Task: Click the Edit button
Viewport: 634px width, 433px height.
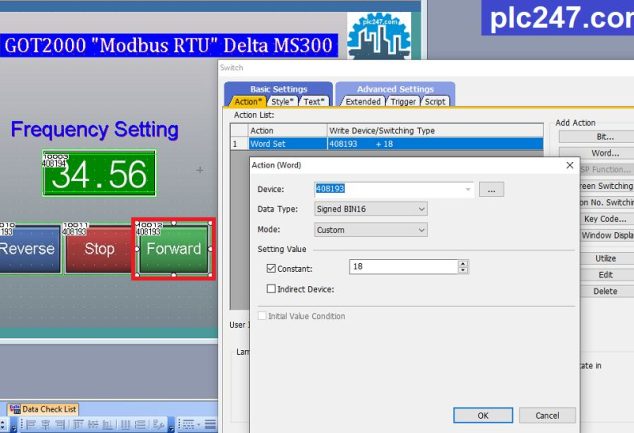Action: 605,275
